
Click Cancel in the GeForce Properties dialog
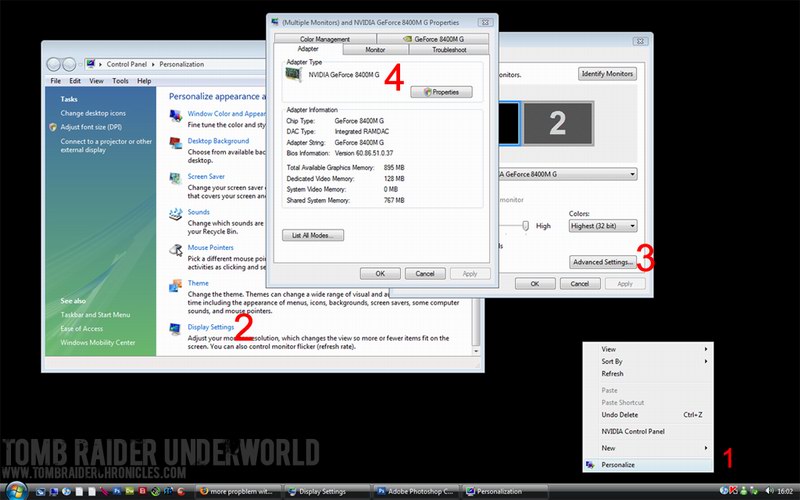[425, 273]
